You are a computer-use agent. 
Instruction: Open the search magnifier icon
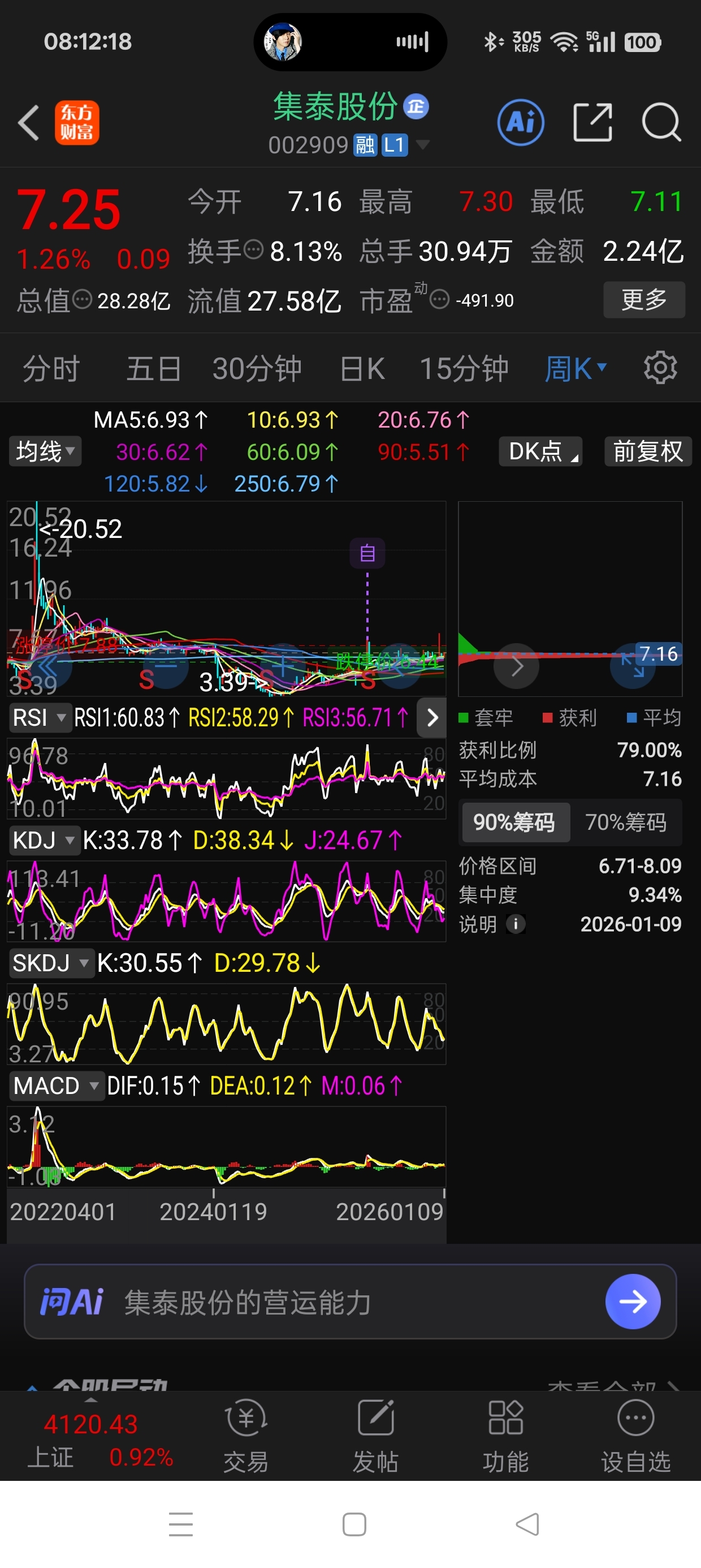pyautogui.click(x=661, y=122)
